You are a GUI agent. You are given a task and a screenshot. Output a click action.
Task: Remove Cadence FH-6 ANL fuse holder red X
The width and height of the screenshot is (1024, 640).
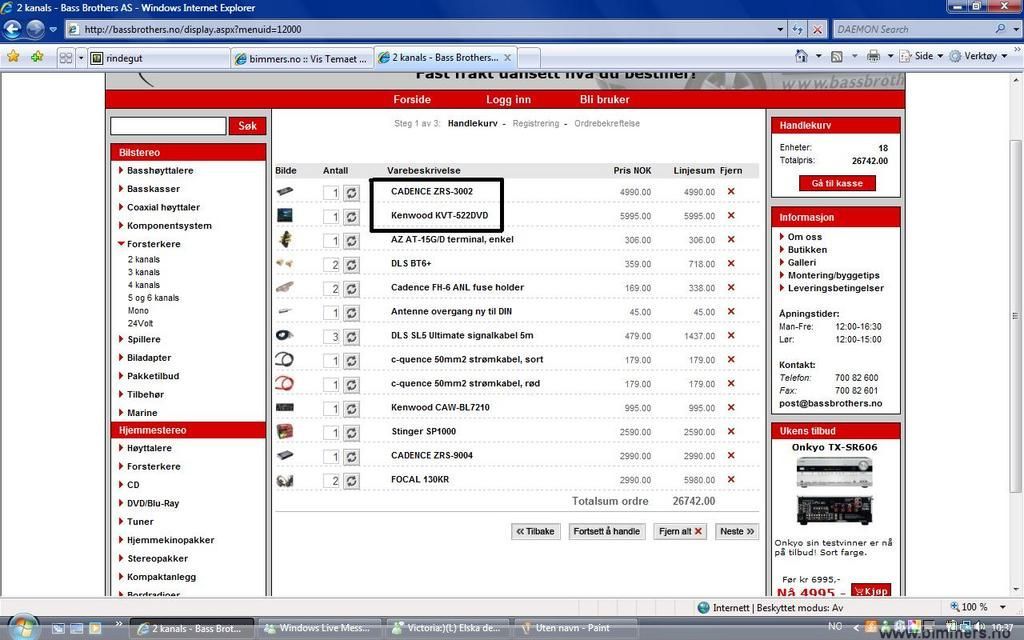tap(731, 287)
